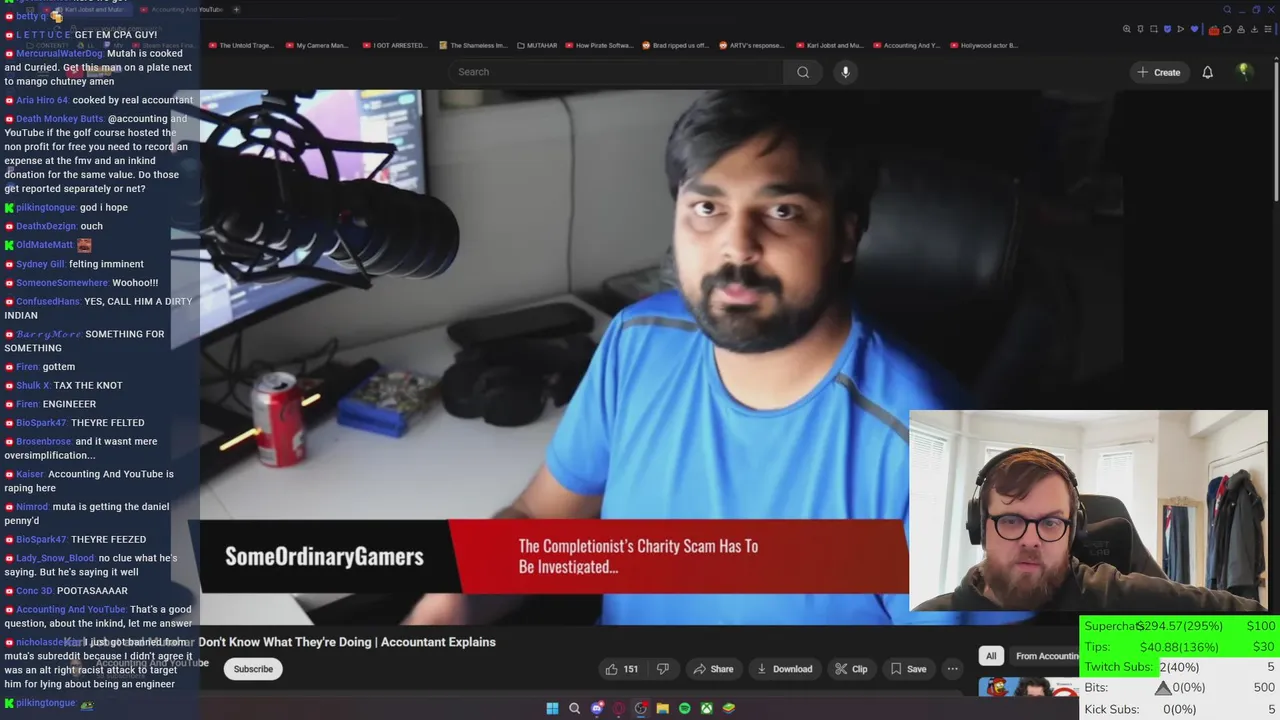Open new browser tab with plus icon
1280x720 pixels.
(236, 9)
